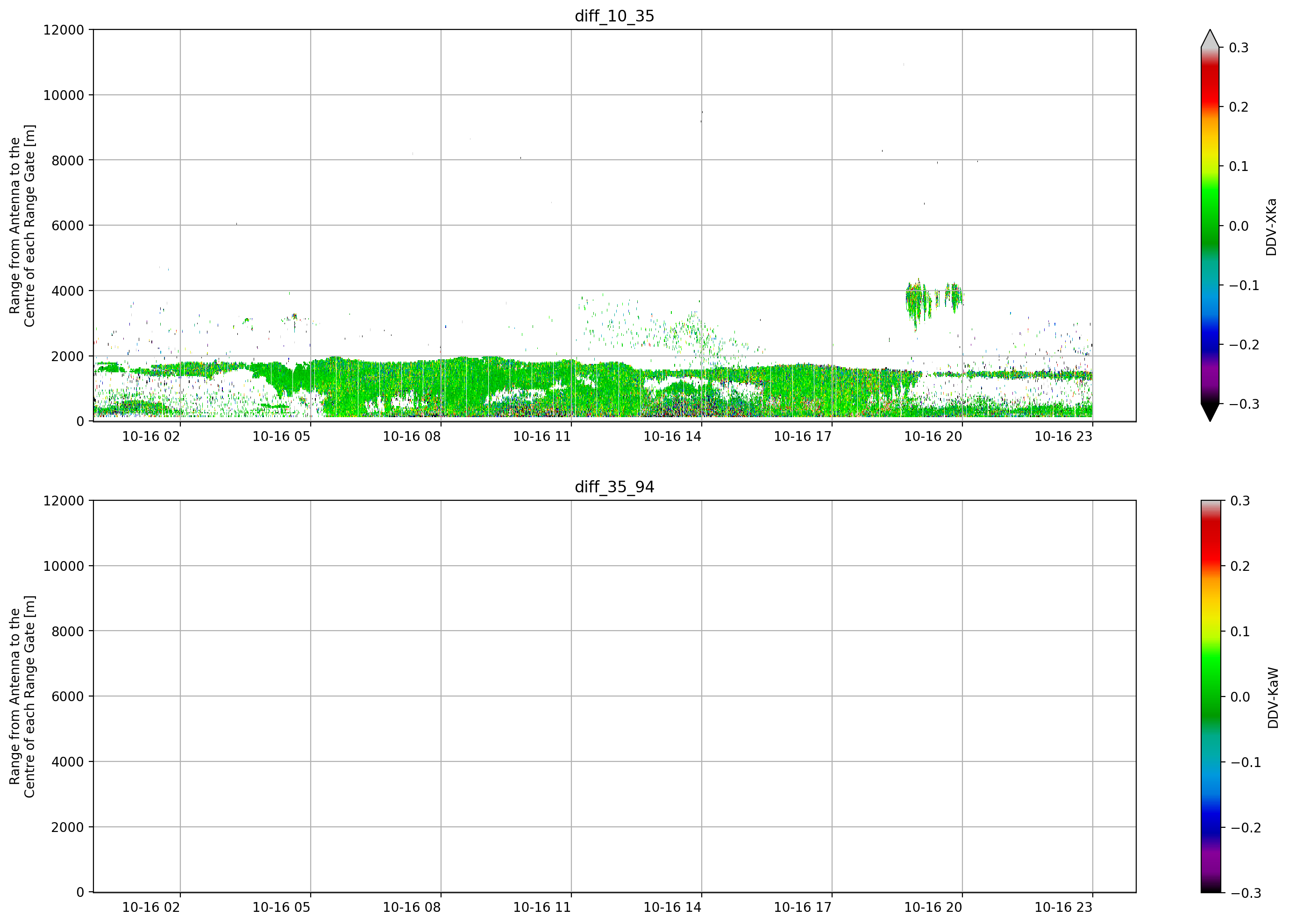1289x924 pixels.
Task: Click the 6000 y-axis tick on top plot
Action: click(x=68, y=226)
